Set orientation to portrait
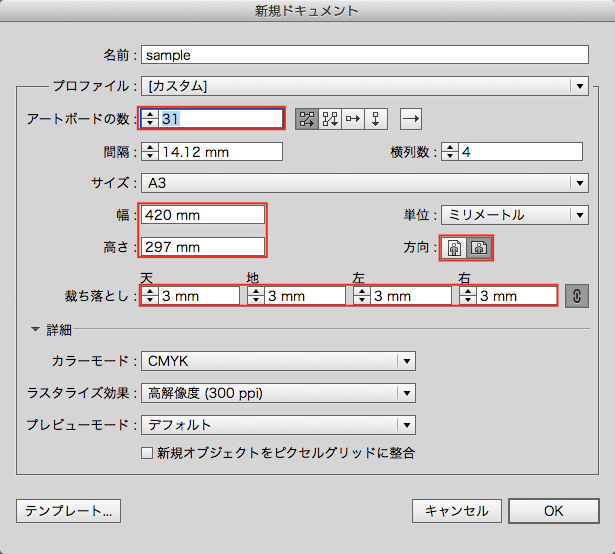The height and width of the screenshot is (554, 615). pos(455,247)
